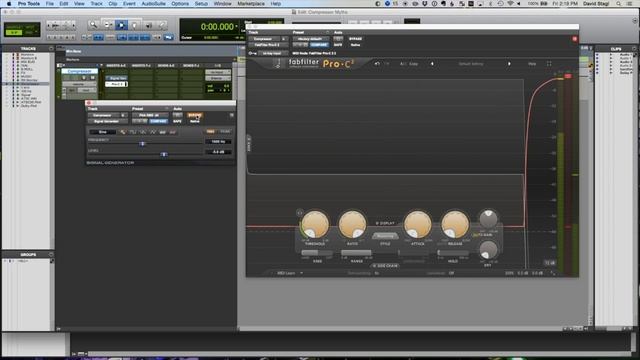Image resolution: width=640 pixels, height=360 pixels.
Task: Select sine waveform in Signal Generator
Action: point(123,132)
